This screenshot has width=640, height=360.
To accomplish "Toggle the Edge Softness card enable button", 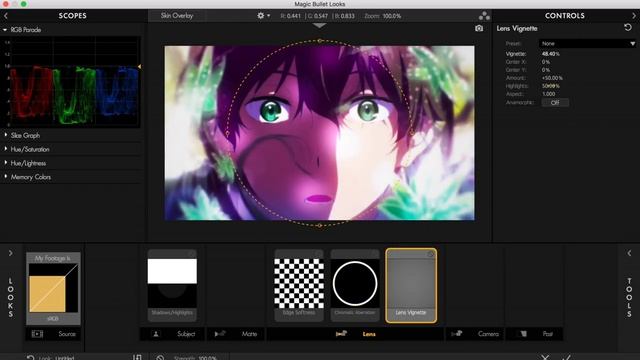I will (x=318, y=254).
